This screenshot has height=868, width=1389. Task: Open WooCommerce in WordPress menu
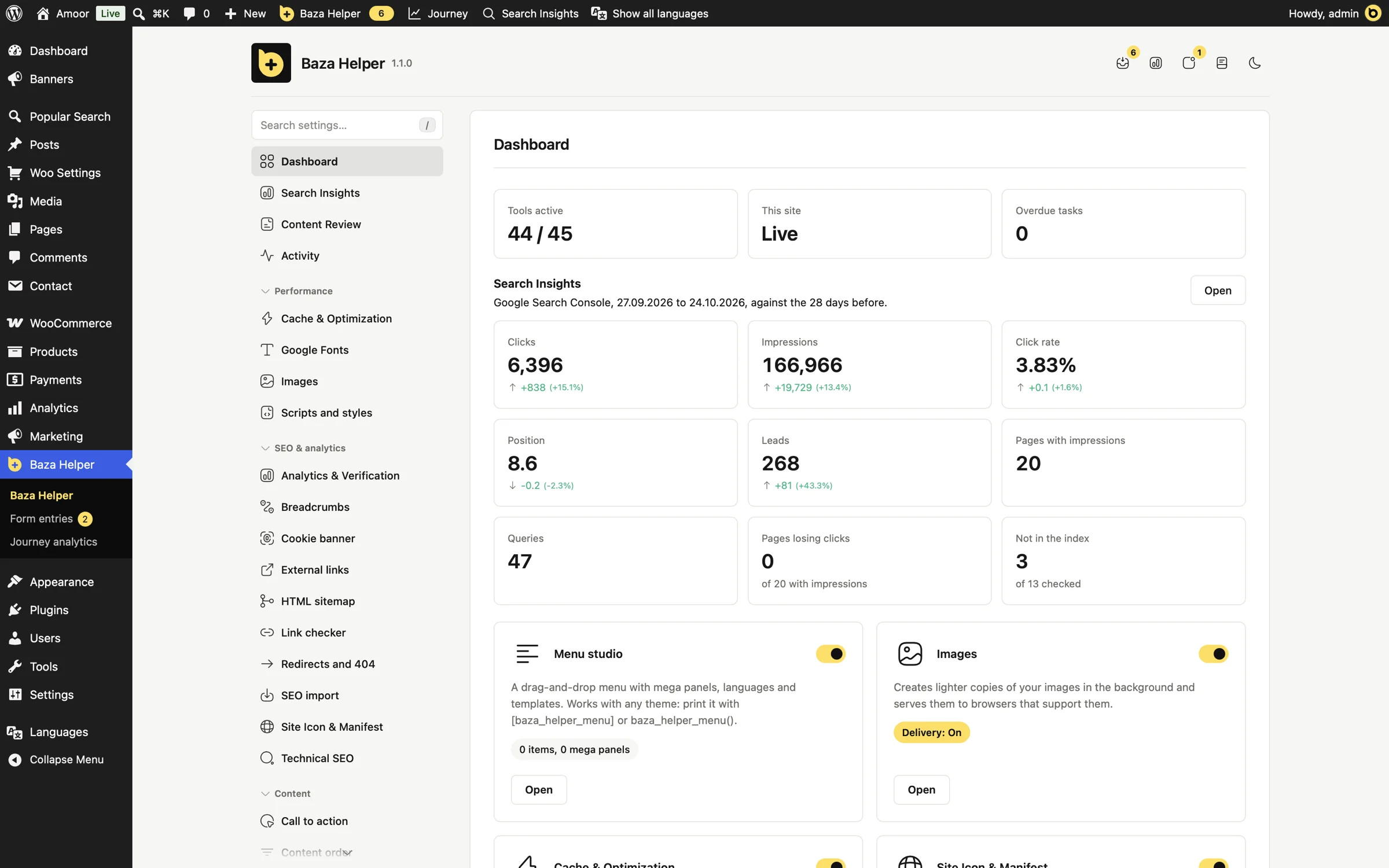(x=66, y=323)
